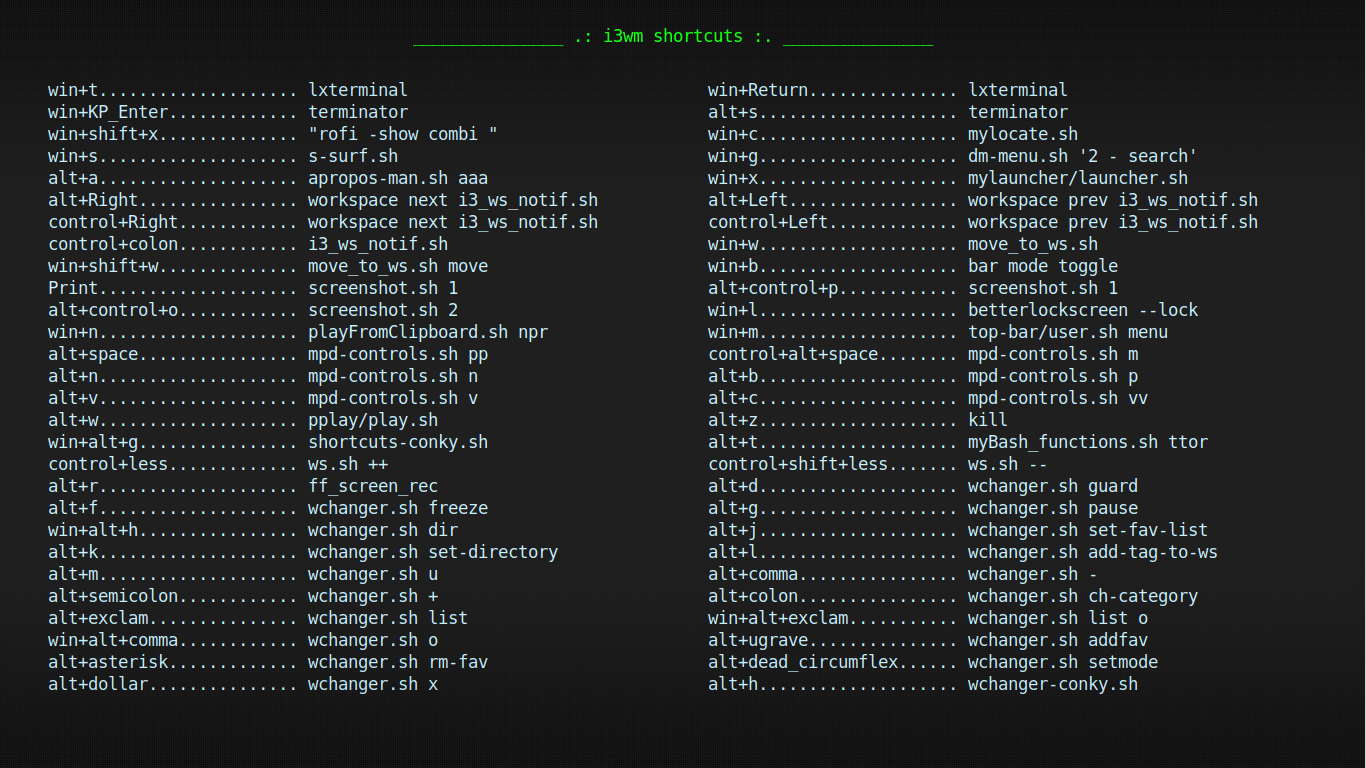The height and width of the screenshot is (768, 1366).
Task: Select 'screenshot.sh 2' command text
Action: [x=383, y=310]
